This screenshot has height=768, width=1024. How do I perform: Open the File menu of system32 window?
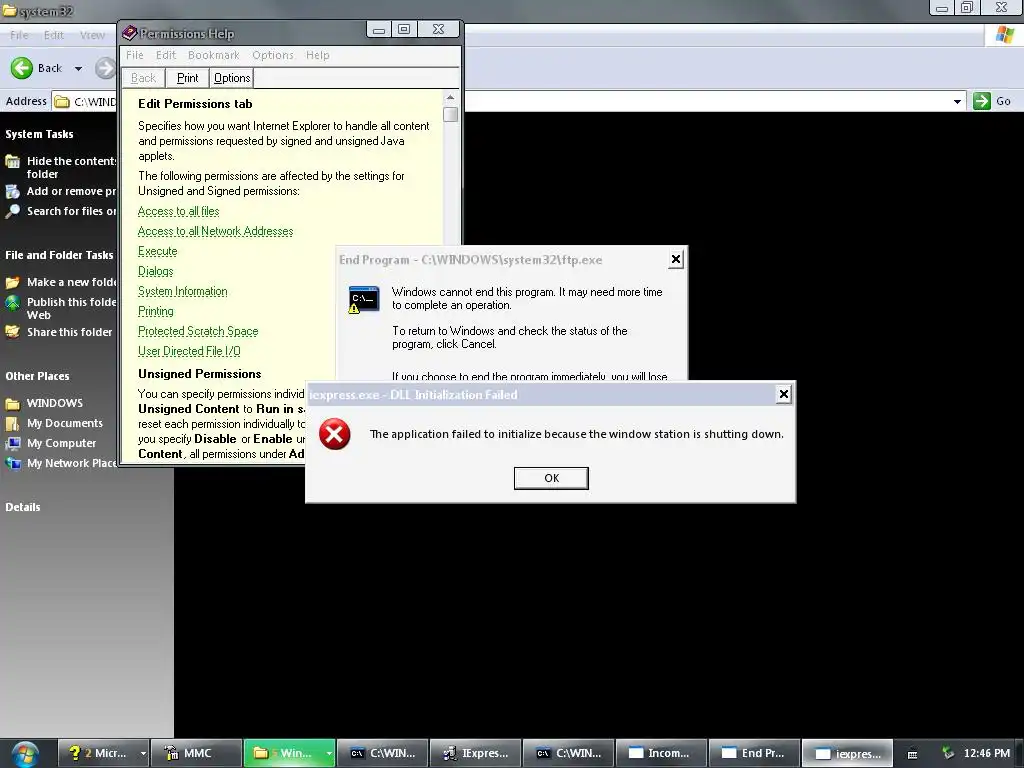[x=19, y=35]
